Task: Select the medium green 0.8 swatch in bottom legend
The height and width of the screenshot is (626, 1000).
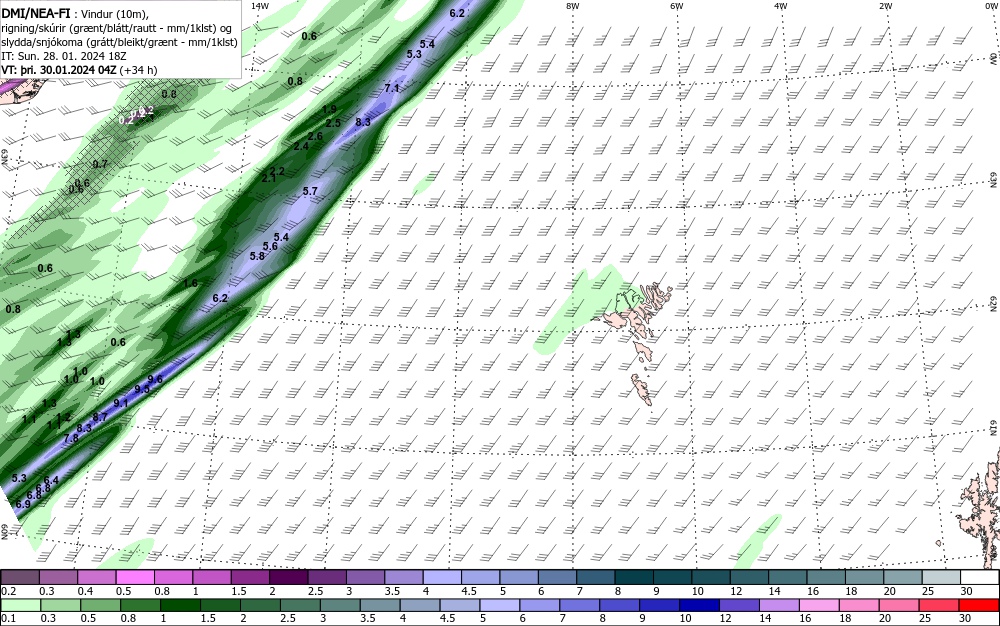Action: (x=140, y=605)
